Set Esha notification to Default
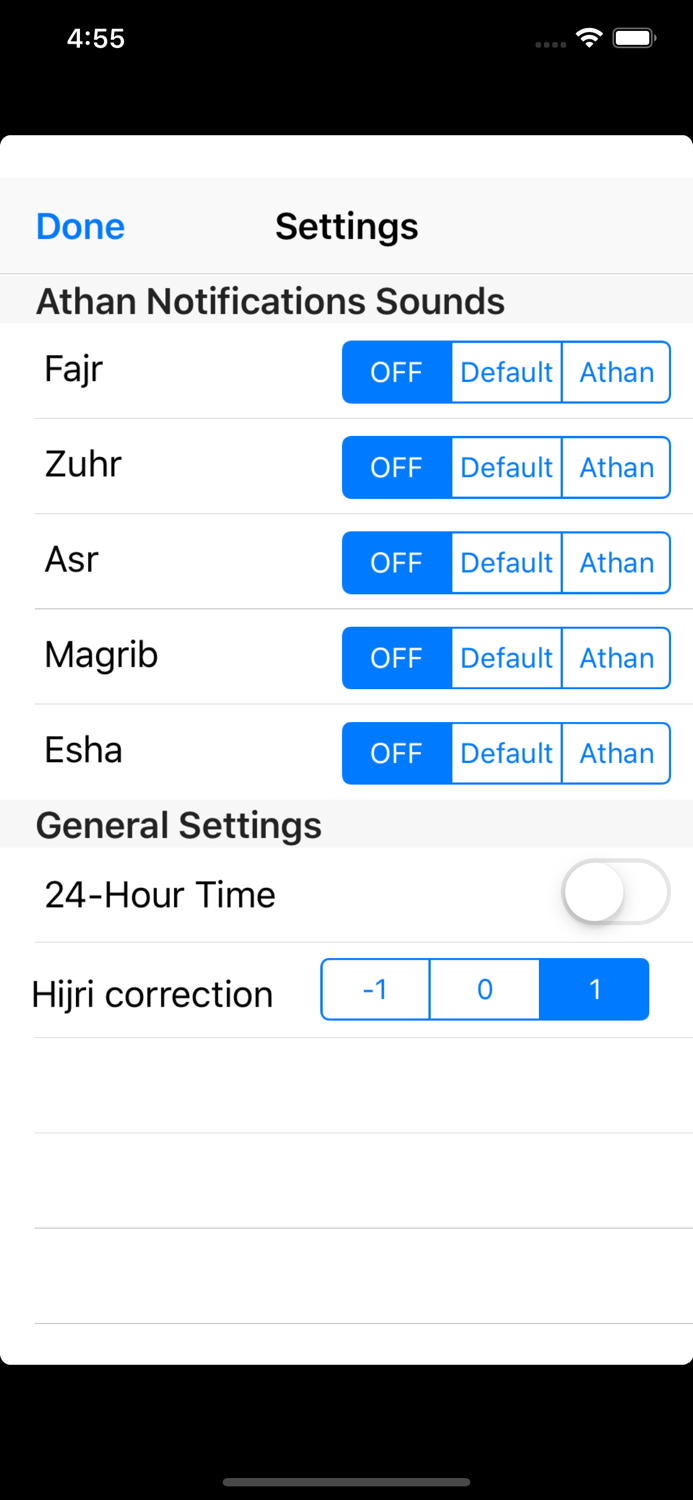 (506, 753)
